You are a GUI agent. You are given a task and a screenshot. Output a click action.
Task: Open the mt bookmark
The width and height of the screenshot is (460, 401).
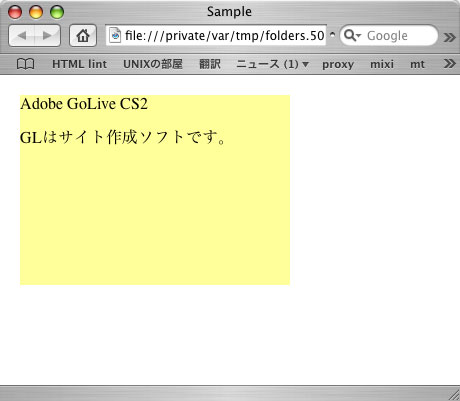[x=417, y=64]
